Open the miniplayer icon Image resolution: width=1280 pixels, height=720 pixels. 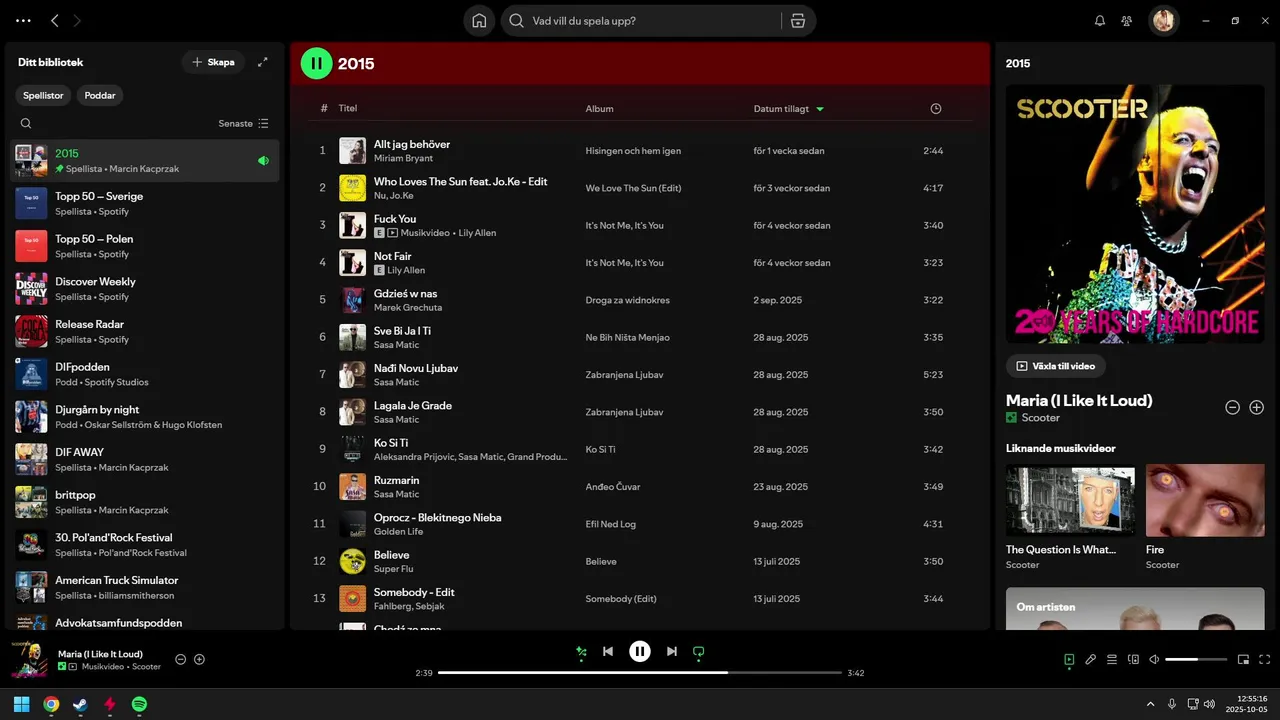1244,660
